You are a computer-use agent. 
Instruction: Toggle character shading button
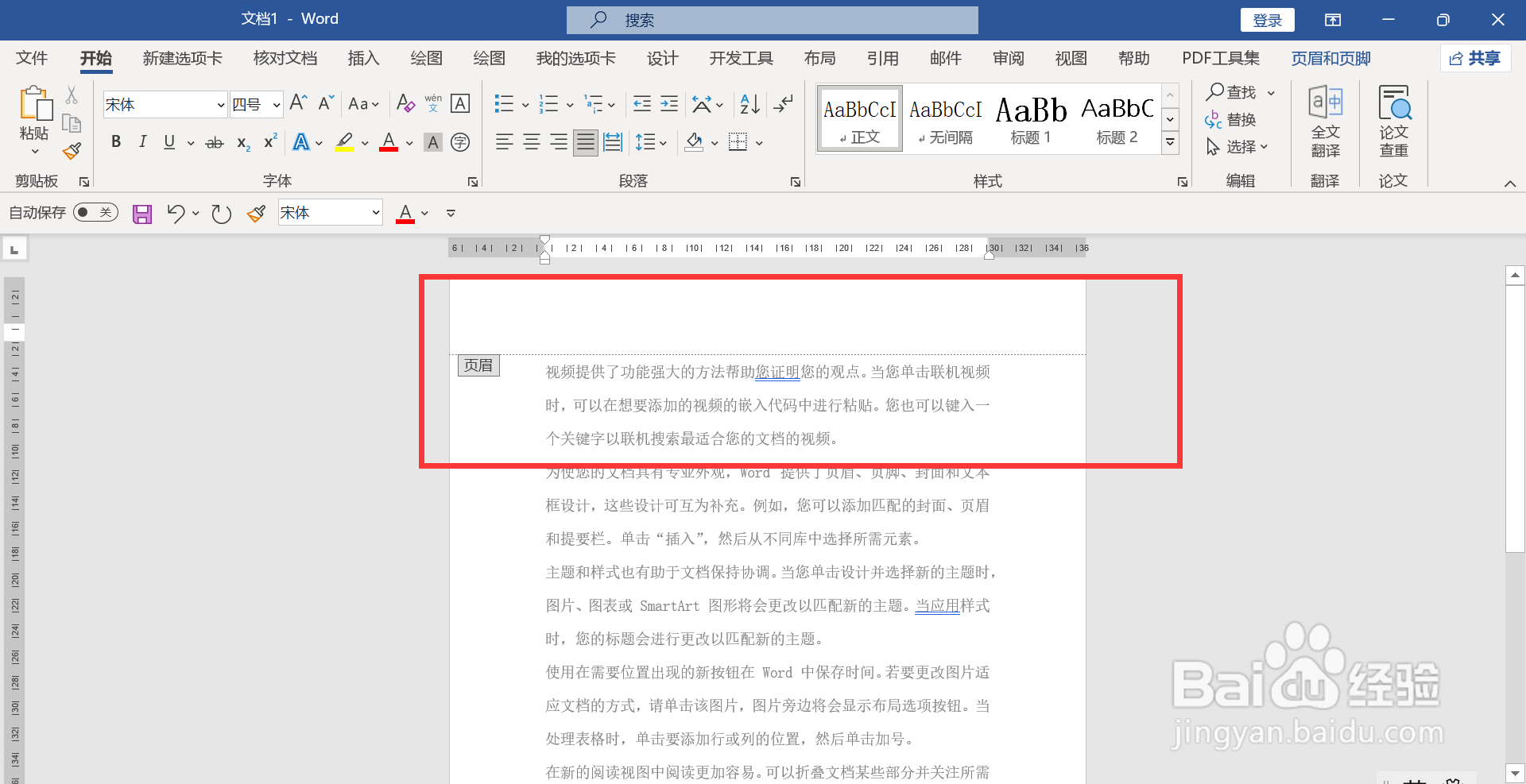[433, 142]
